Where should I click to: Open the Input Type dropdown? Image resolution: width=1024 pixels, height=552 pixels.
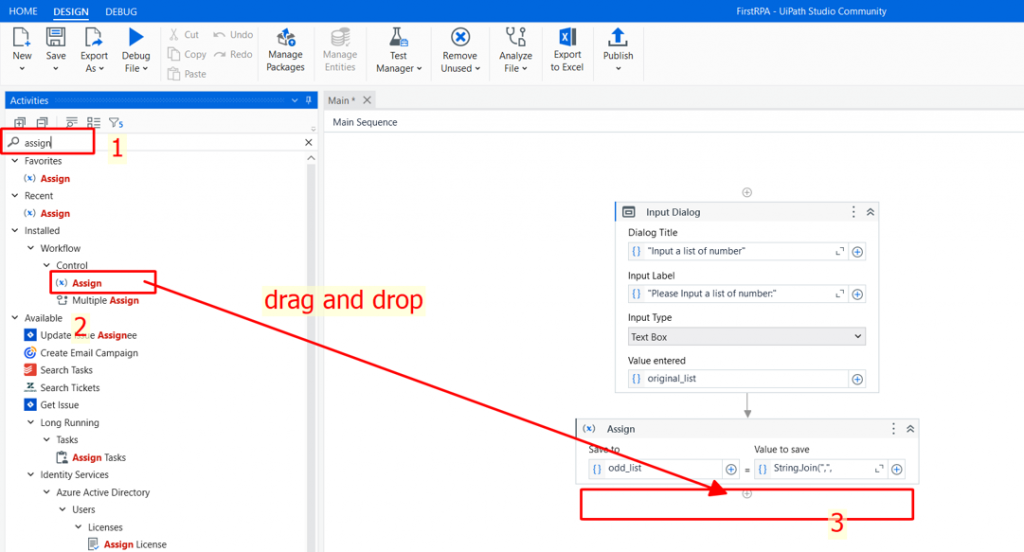(x=746, y=336)
